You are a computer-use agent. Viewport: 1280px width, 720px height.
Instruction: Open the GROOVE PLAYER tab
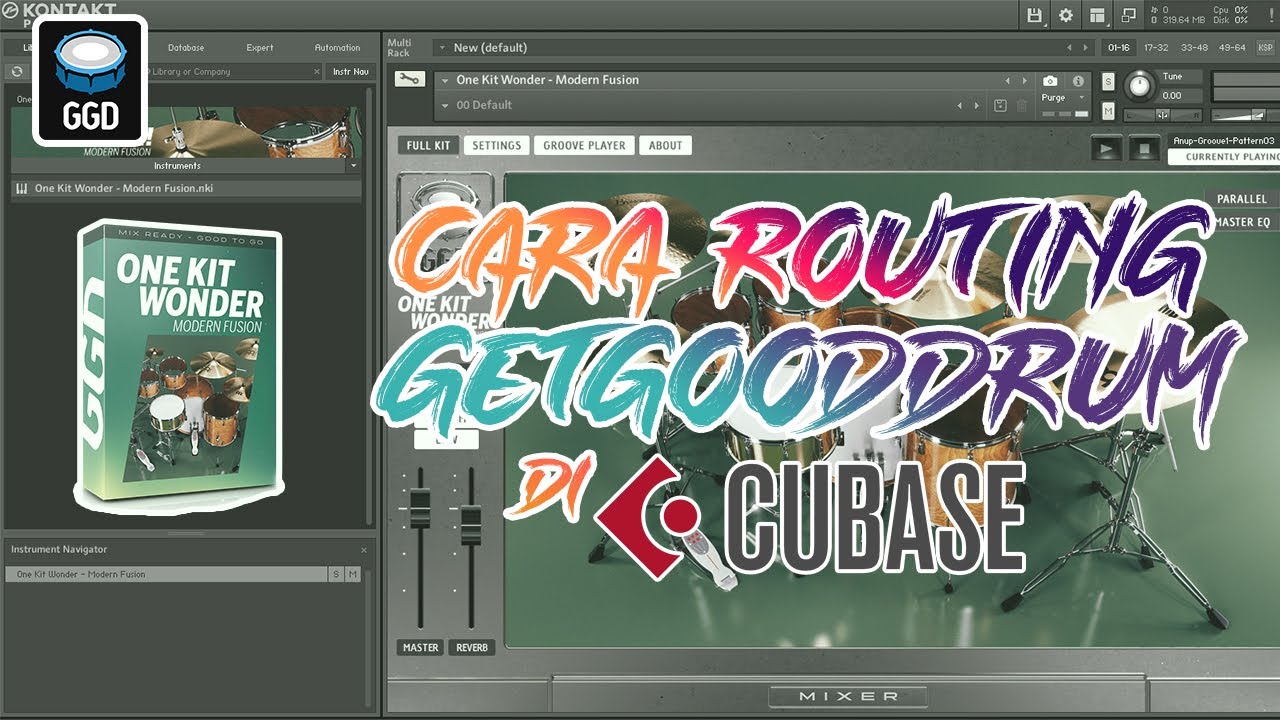pyautogui.click(x=584, y=145)
